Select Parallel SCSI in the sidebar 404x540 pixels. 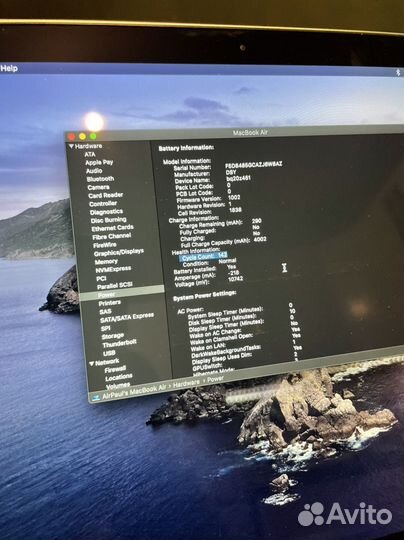click(114, 286)
